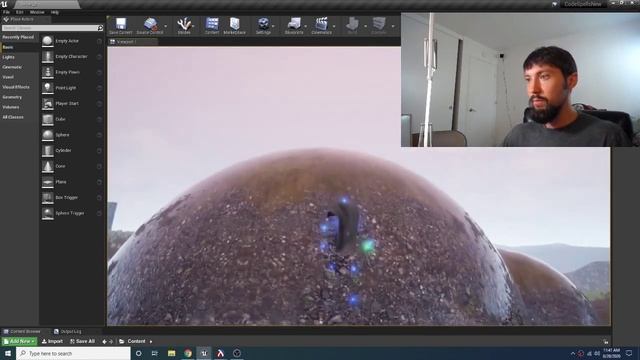Open the Content toolbar icon
The width and height of the screenshot is (640, 360).
coord(212,24)
